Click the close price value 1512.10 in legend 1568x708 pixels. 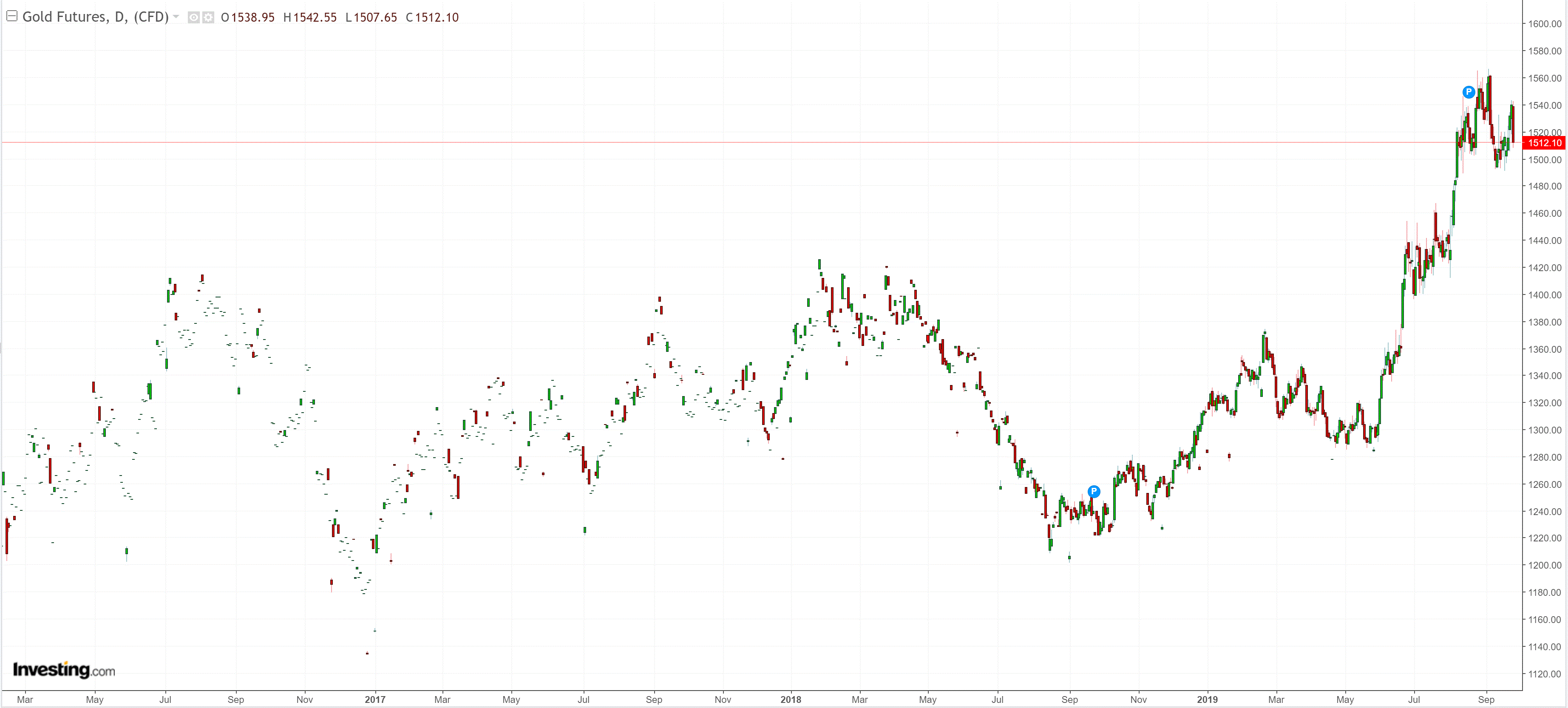[437, 18]
